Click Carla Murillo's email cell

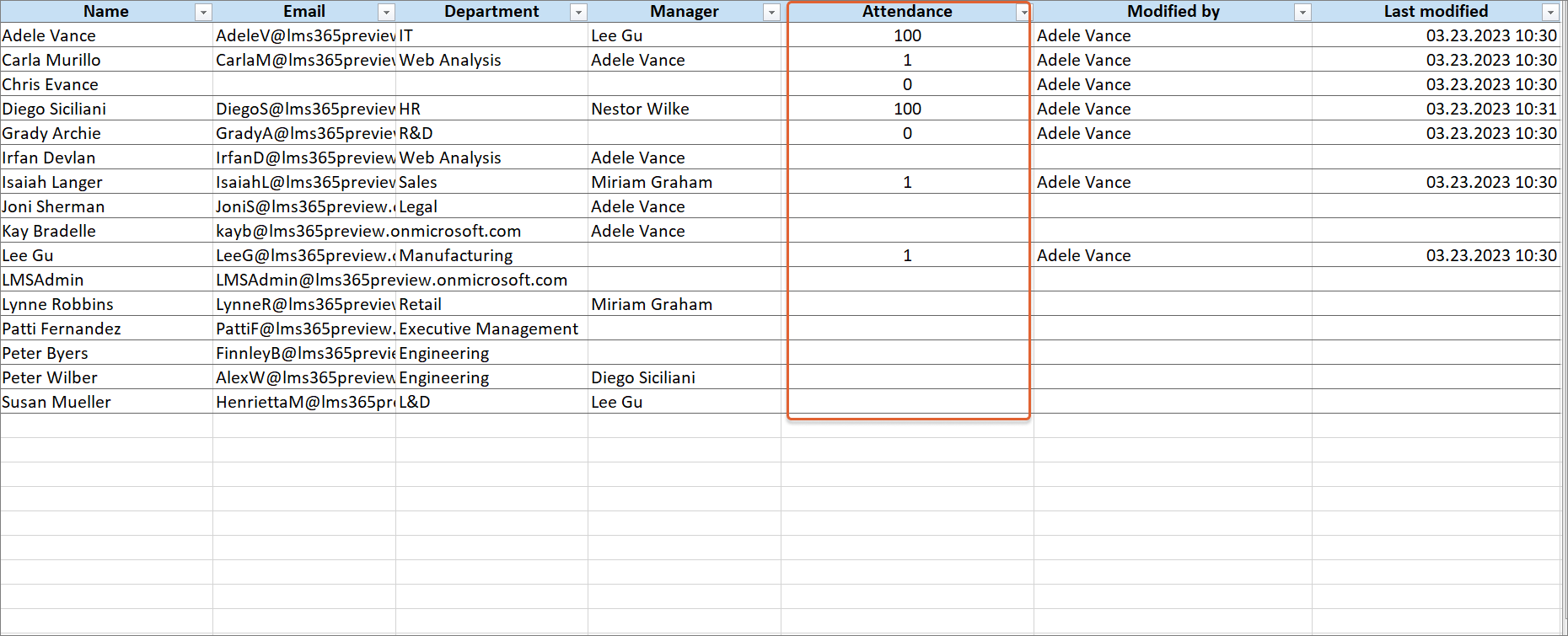tap(304, 60)
